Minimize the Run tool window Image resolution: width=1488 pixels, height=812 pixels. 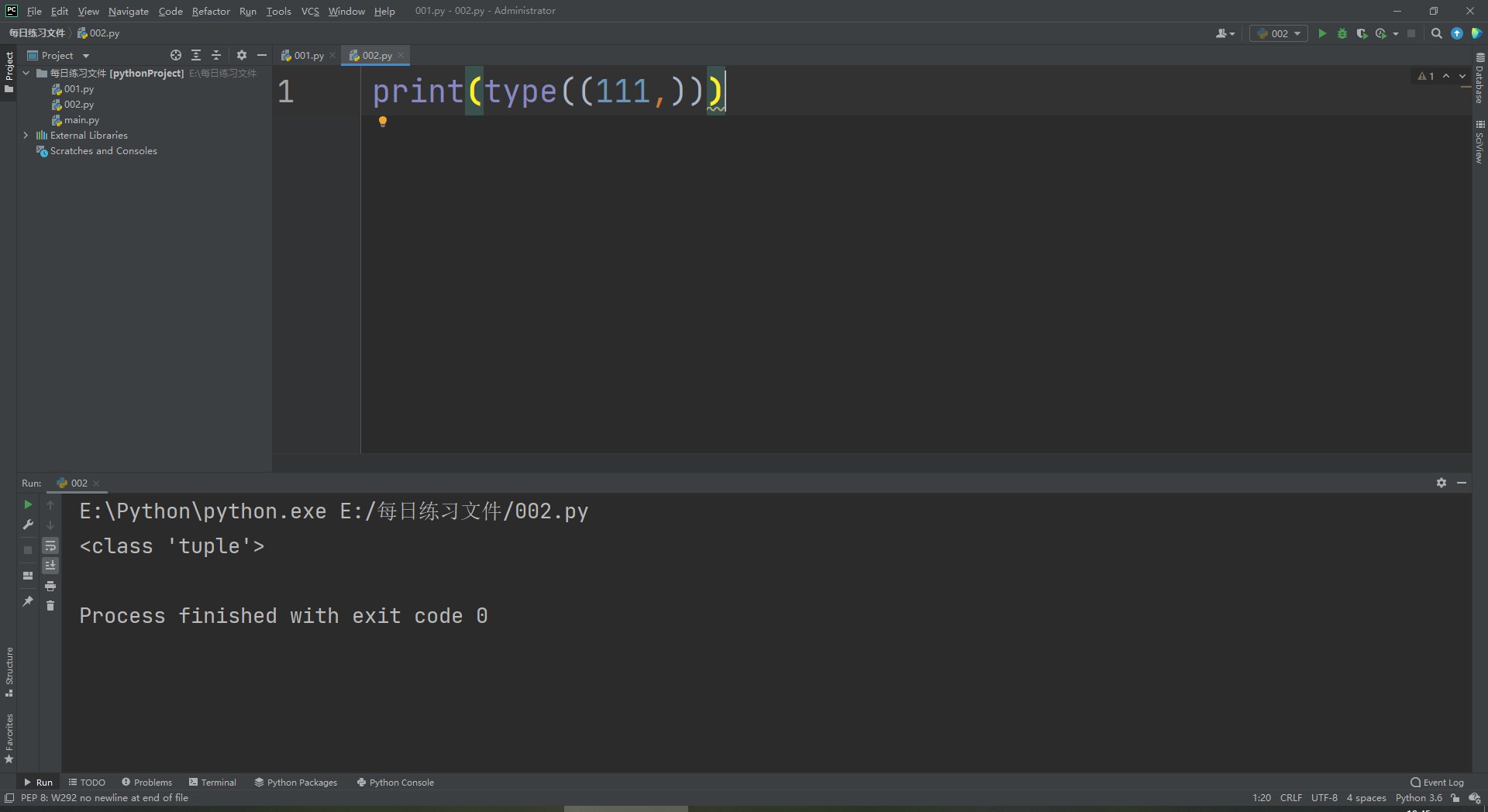[x=1462, y=483]
